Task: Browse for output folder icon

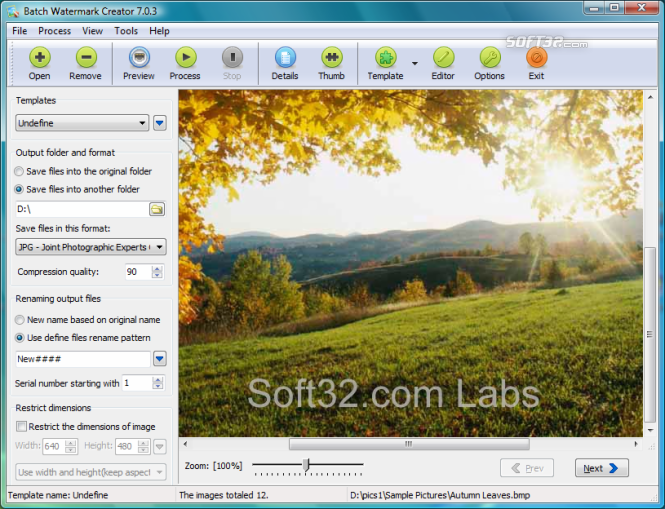Action: point(157,209)
